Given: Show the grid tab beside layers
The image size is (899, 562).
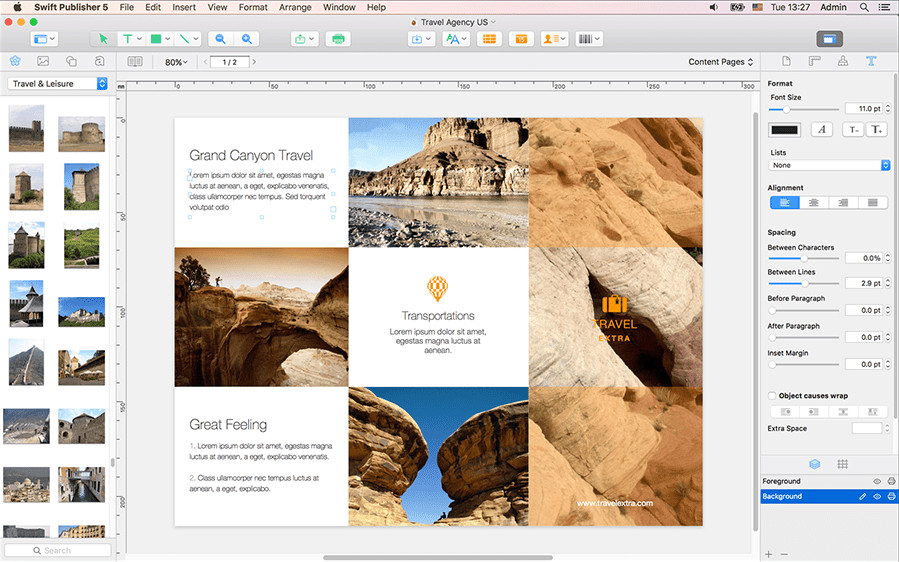Looking at the screenshot, I should 843,464.
